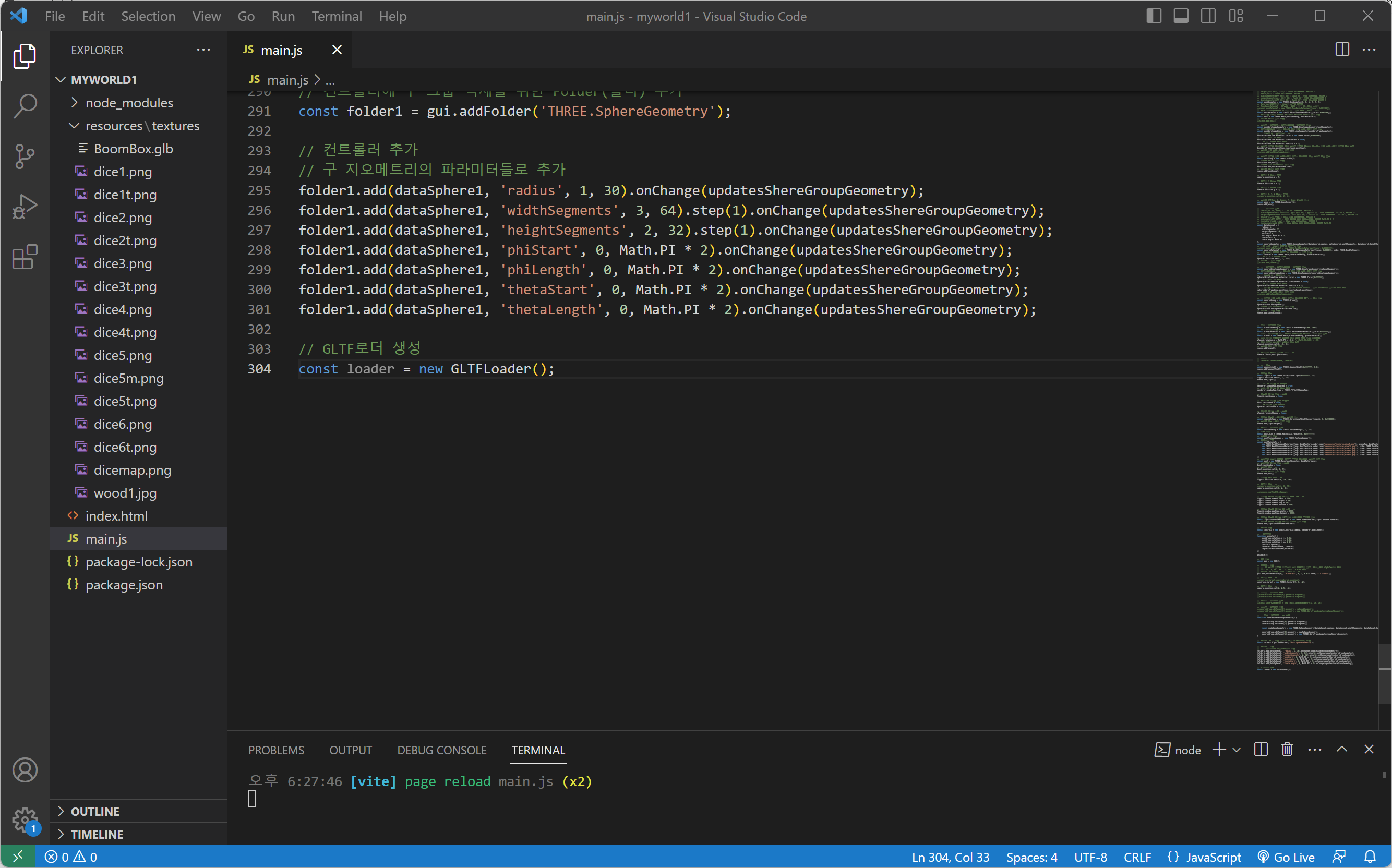Open the Source Control view
The height and width of the screenshot is (868, 1392).
pos(25,156)
